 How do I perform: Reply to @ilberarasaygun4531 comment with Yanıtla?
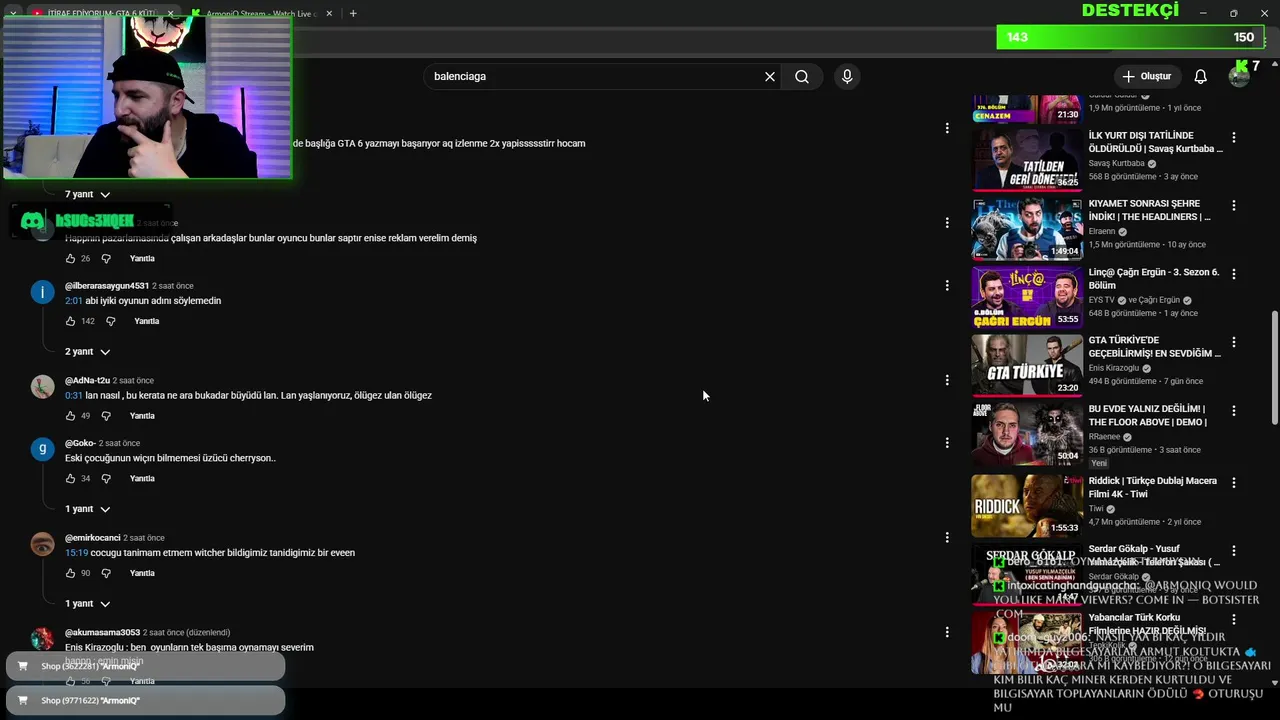click(x=147, y=321)
